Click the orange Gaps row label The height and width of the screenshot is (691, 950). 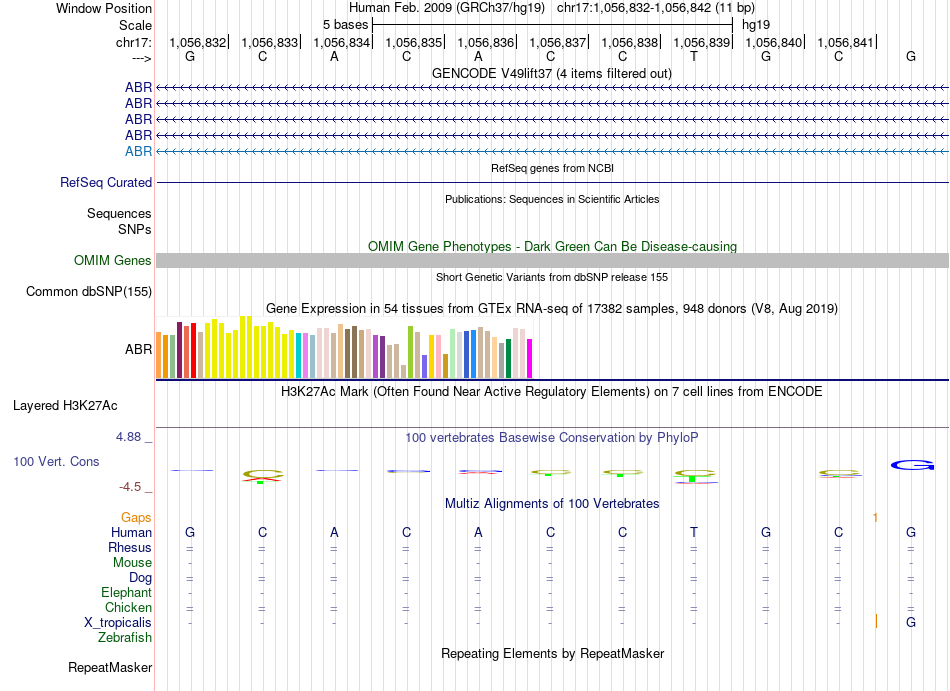(136, 517)
